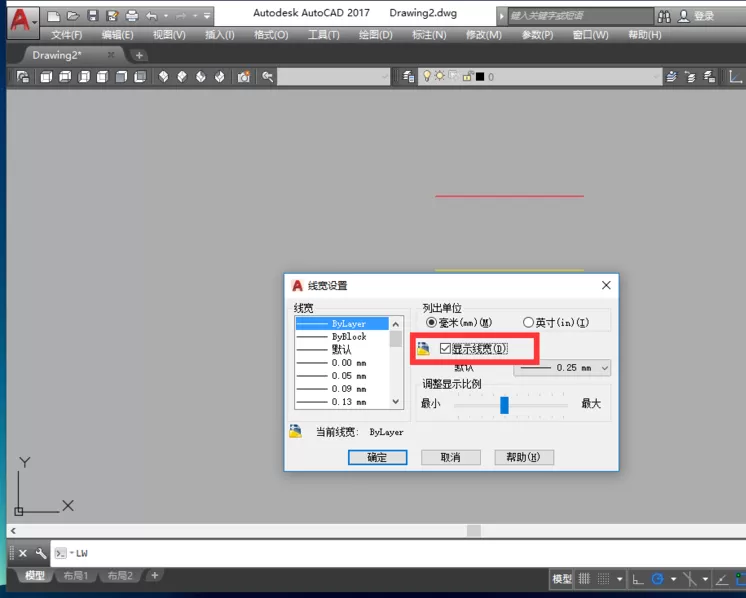Expand quick access toolbar customize arrow
746x598 pixels.
(207, 16)
